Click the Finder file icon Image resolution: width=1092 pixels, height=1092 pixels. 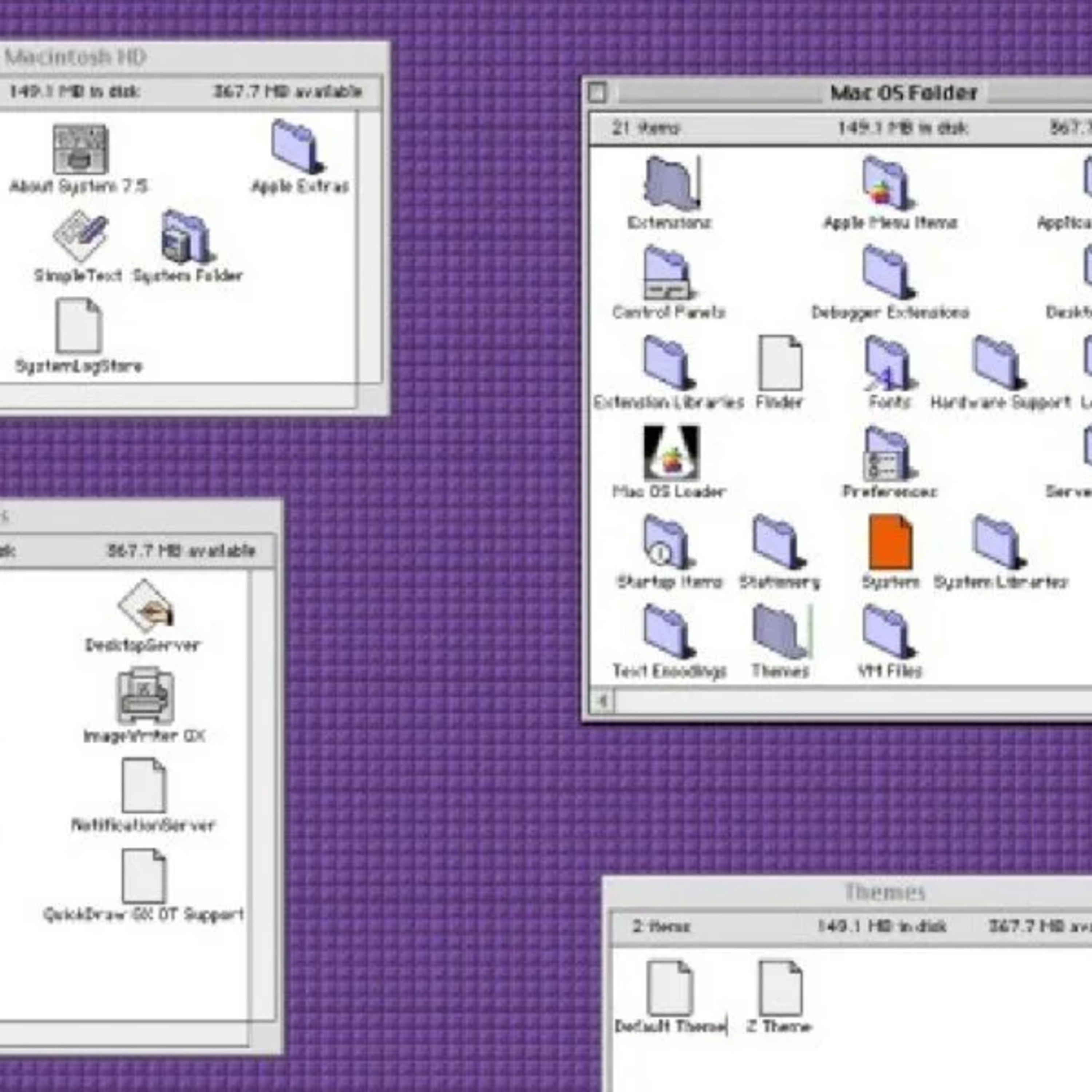780,363
